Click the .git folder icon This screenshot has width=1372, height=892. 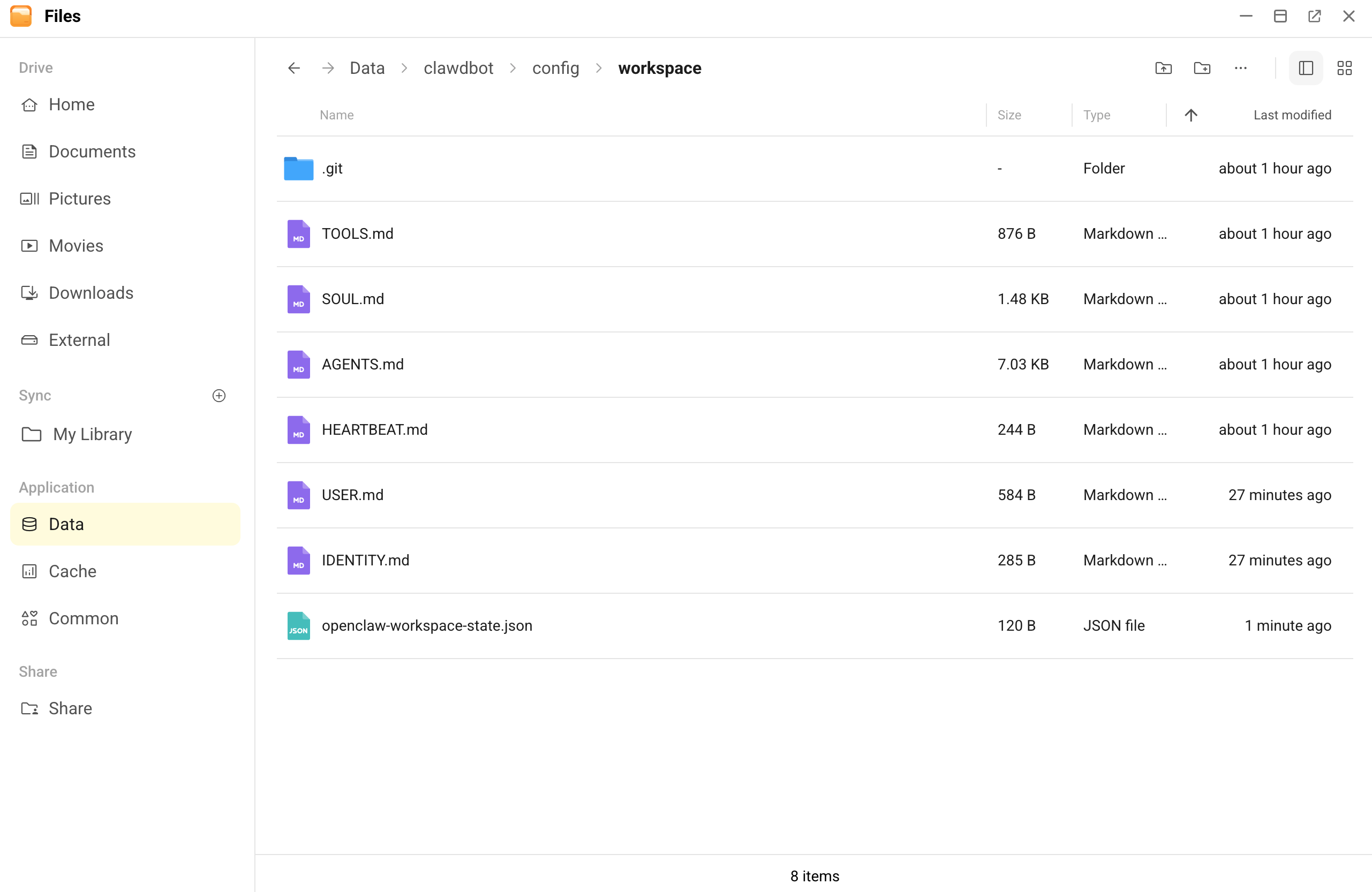click(299, 168)
